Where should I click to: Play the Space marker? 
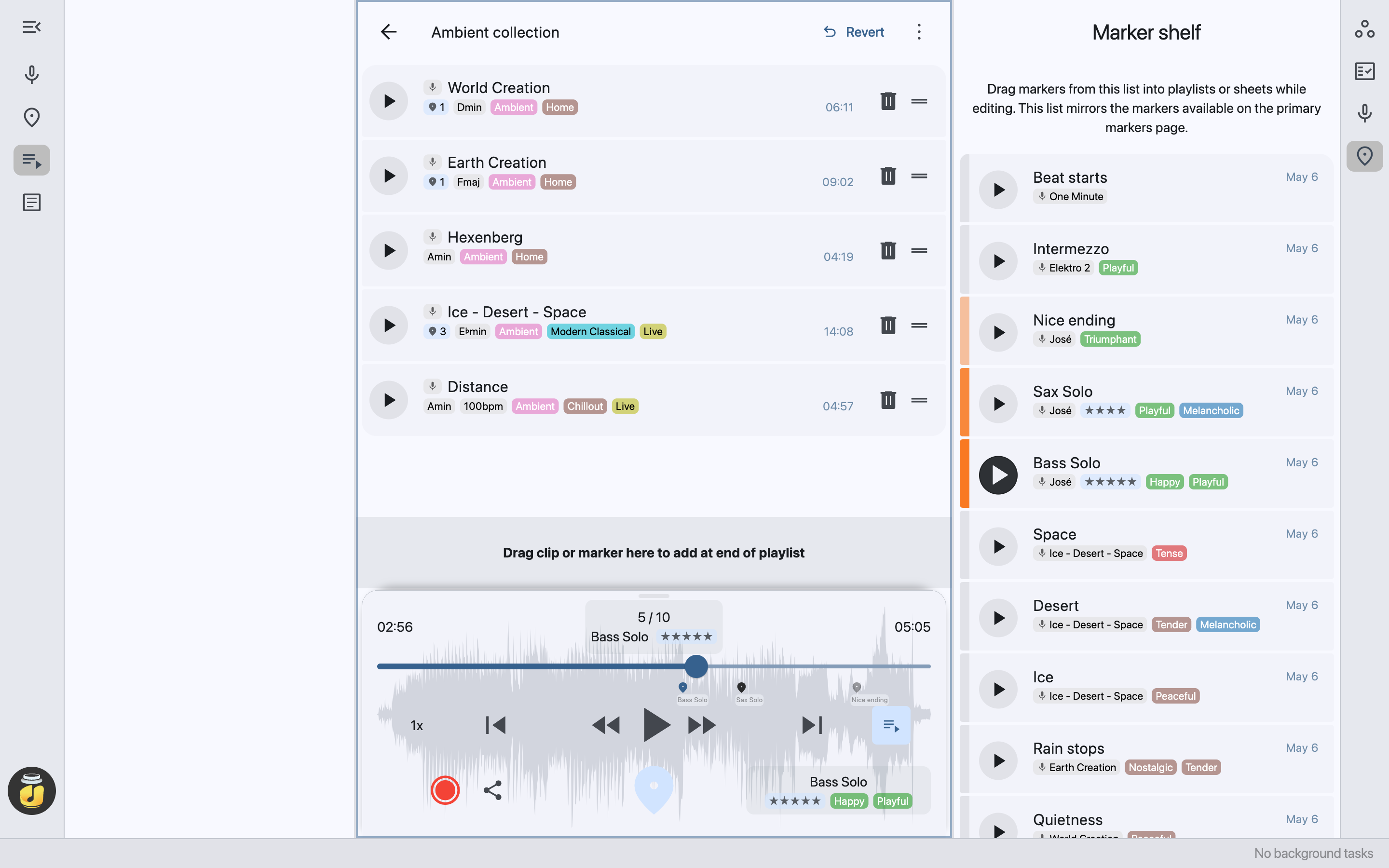998,546
